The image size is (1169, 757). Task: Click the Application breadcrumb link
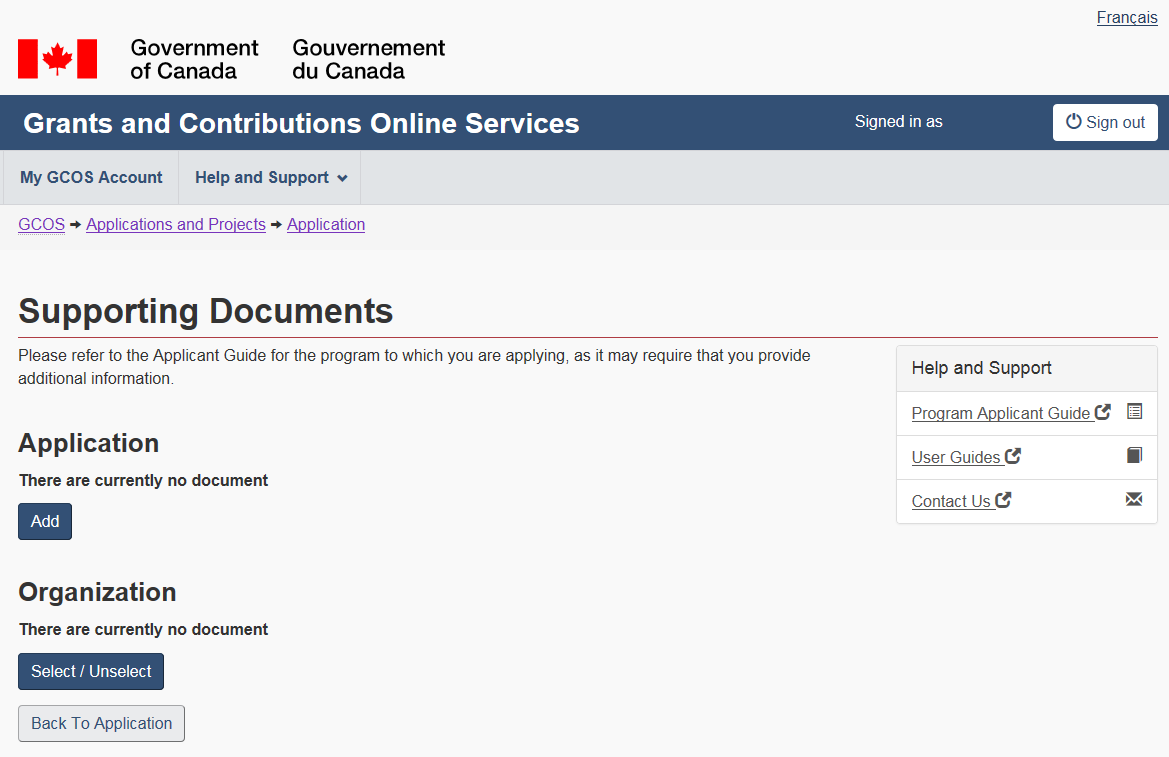click(326, 225)
